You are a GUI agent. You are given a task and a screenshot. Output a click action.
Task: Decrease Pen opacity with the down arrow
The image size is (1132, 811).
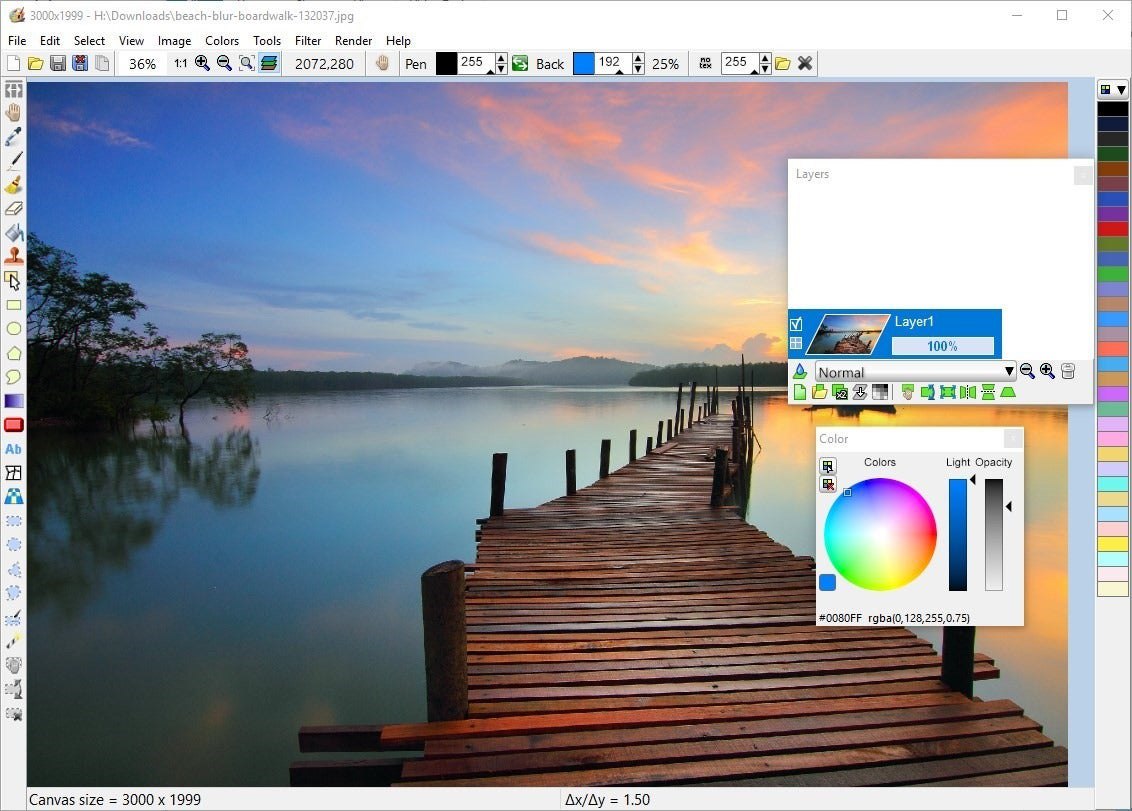tap(501, 69)
